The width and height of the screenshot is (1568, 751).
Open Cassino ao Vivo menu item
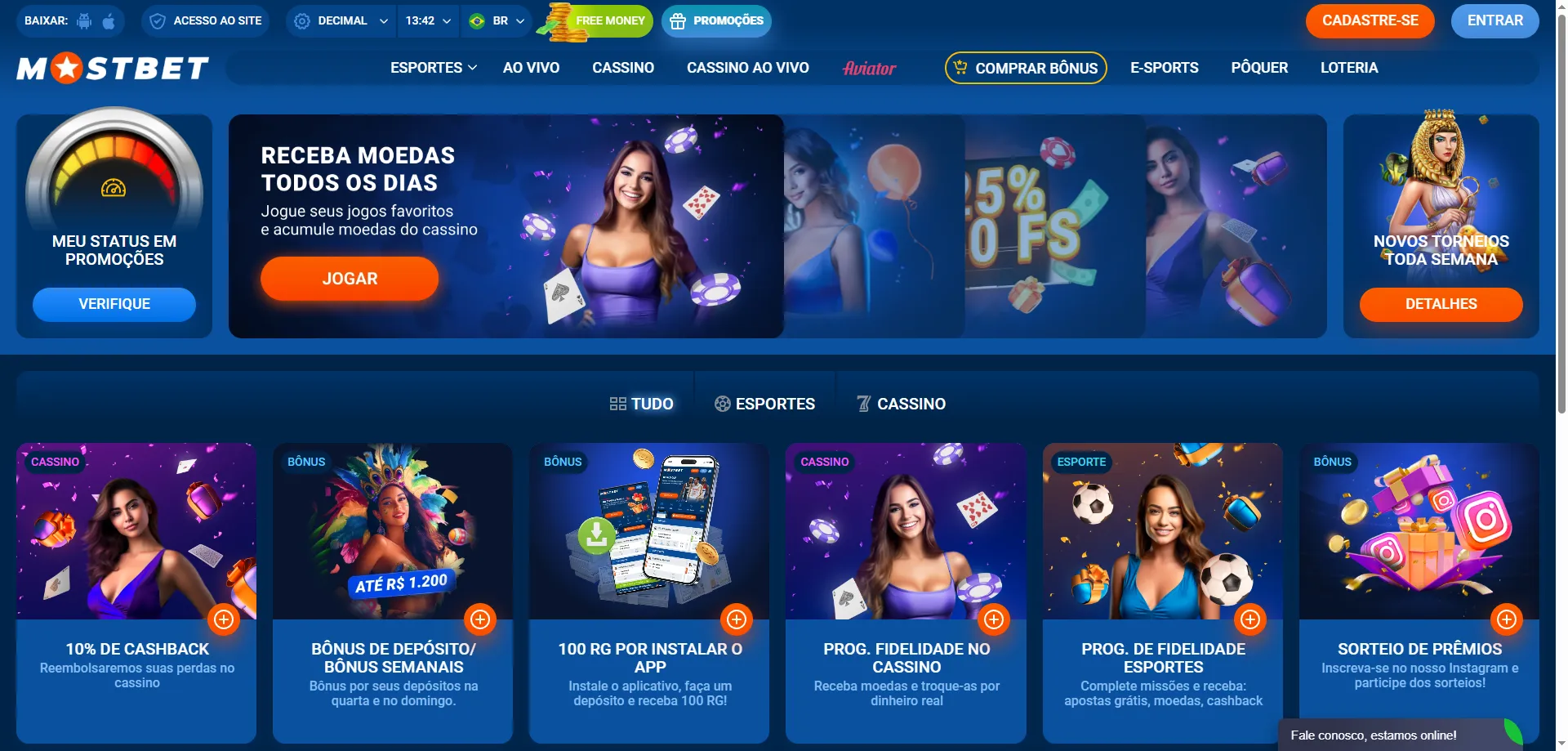748,68
